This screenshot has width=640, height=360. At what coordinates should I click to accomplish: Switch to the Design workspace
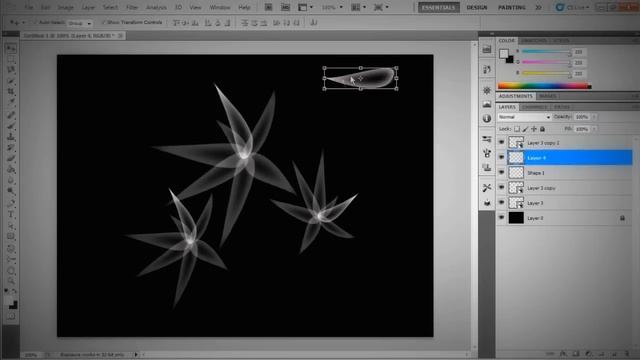click(476, 7)
